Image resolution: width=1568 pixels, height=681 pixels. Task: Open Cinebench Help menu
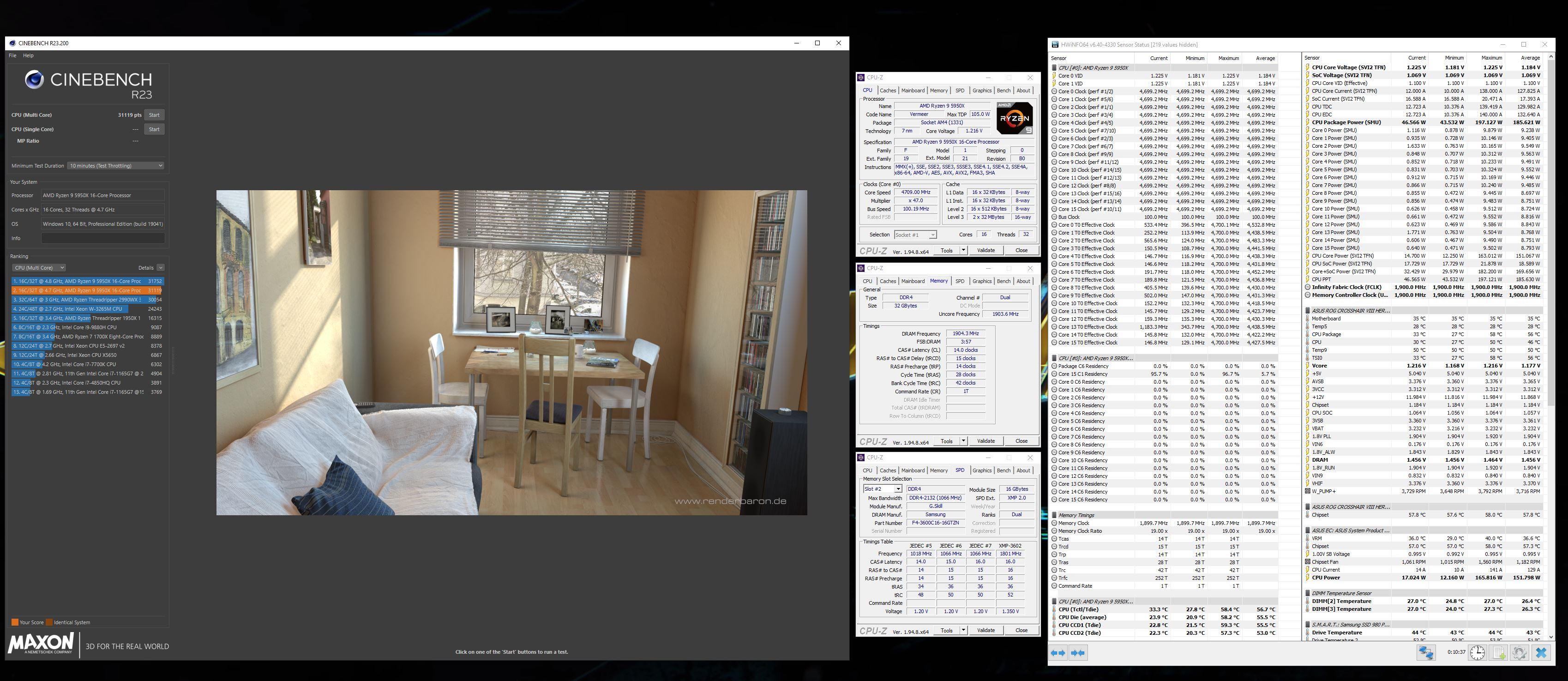point(28,55)
